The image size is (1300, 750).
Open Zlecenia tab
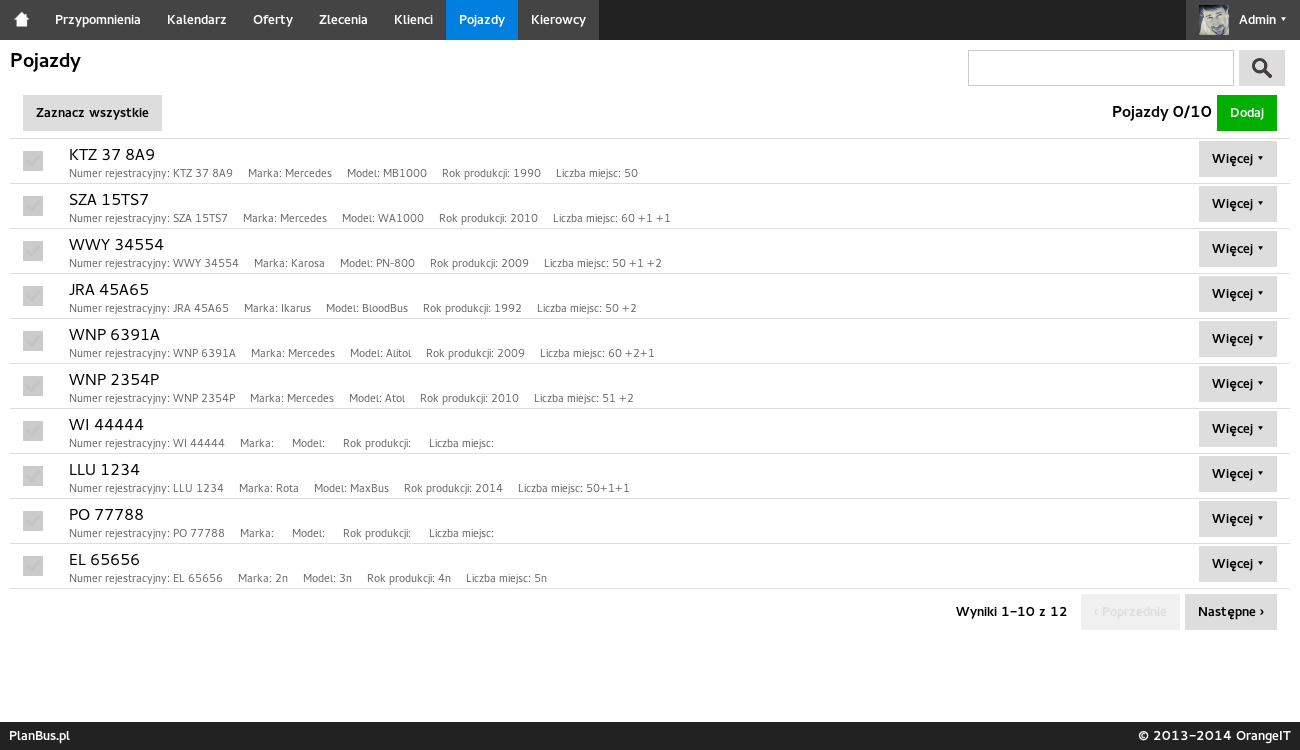pos(343,20)
